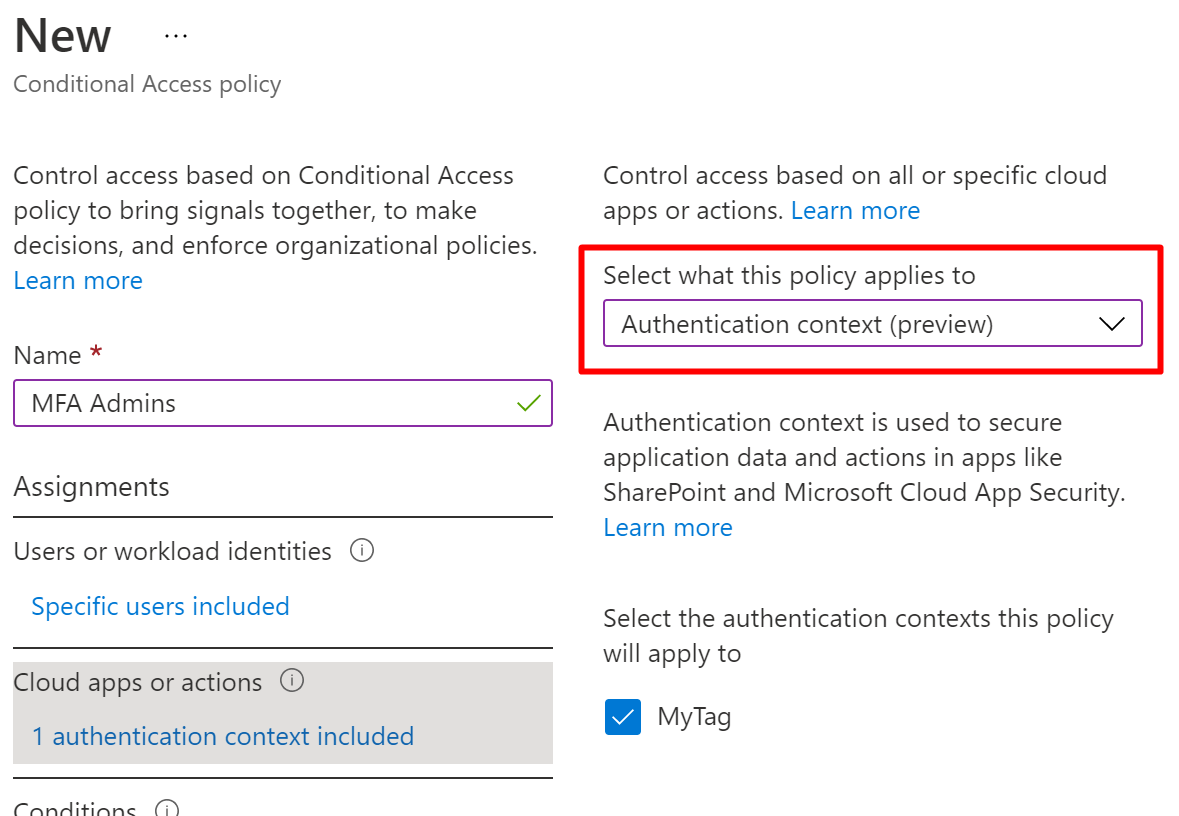Uncheck the MyTag authentication context checkbox
Image resolution: width=1179 pixels, height=816 pixels.
623,717
